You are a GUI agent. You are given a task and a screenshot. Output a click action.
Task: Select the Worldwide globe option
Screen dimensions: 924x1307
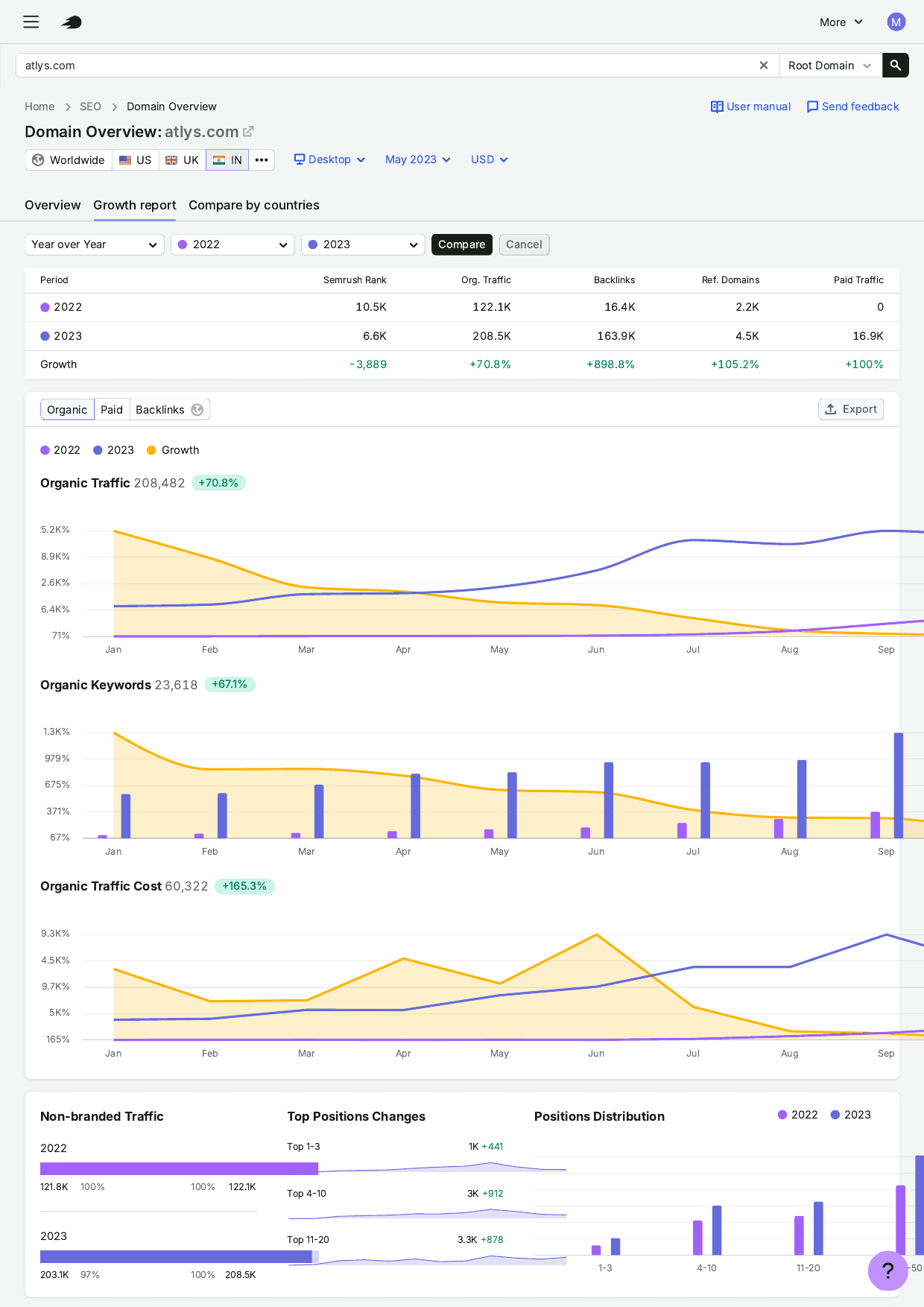click(x=69, y=160)
